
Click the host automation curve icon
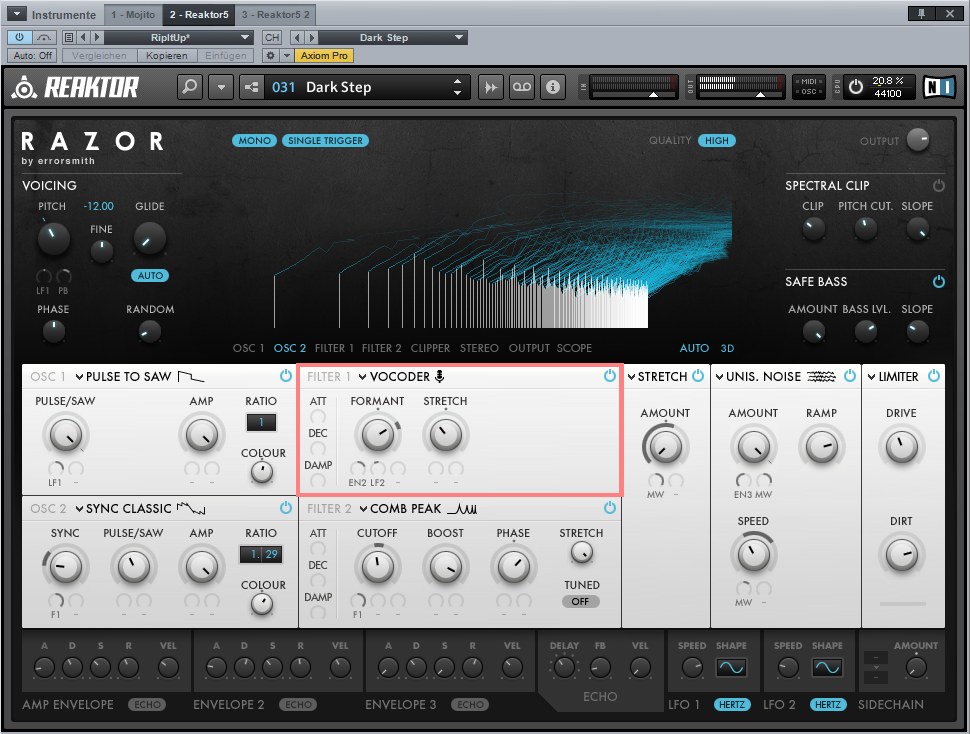44,37
